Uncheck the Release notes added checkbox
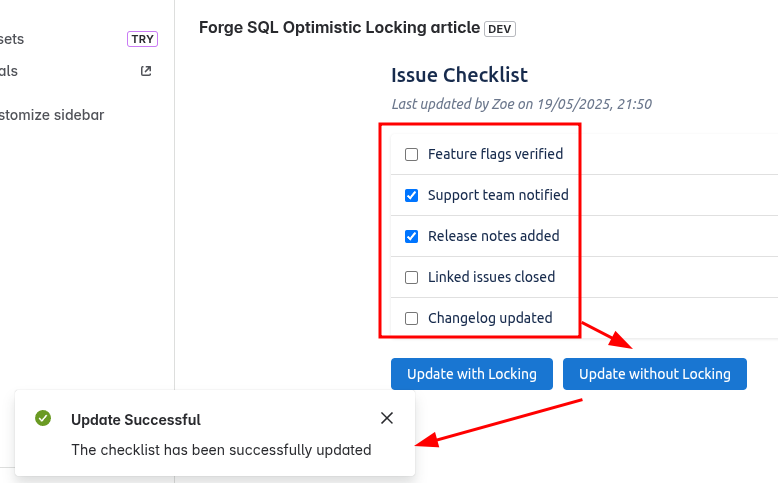Image resolution: width=778 pixels, height=483 pixels. coord(411,236)
